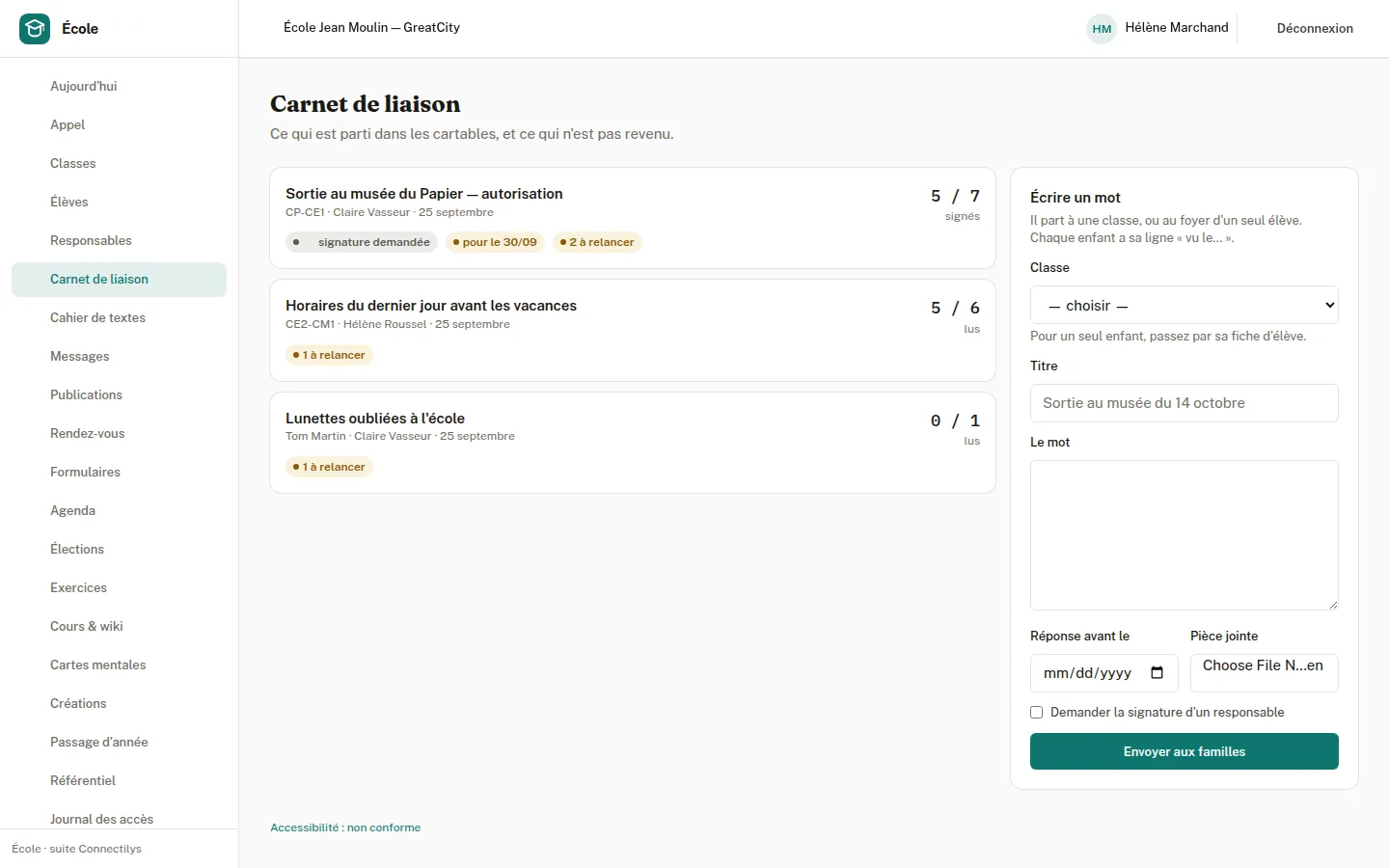Click the 'signature demandée' tag
This screenshot has width=1389, height=868.
tap(362, 242)
